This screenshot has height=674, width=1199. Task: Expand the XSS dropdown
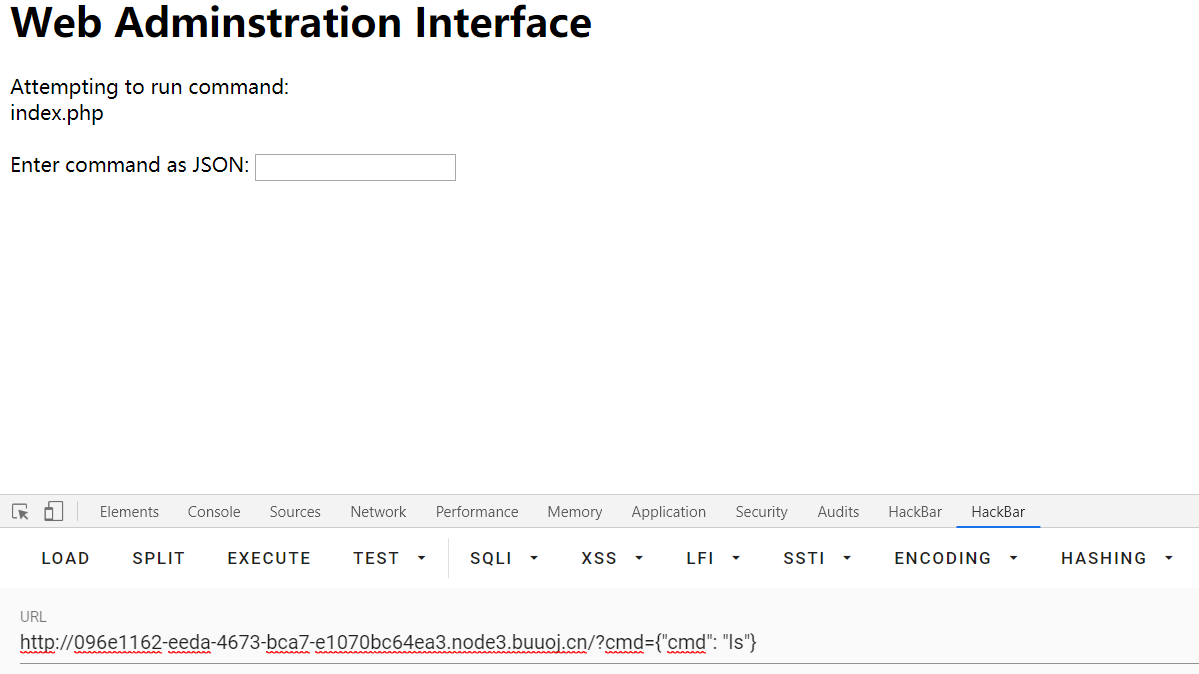pos(612,558)
